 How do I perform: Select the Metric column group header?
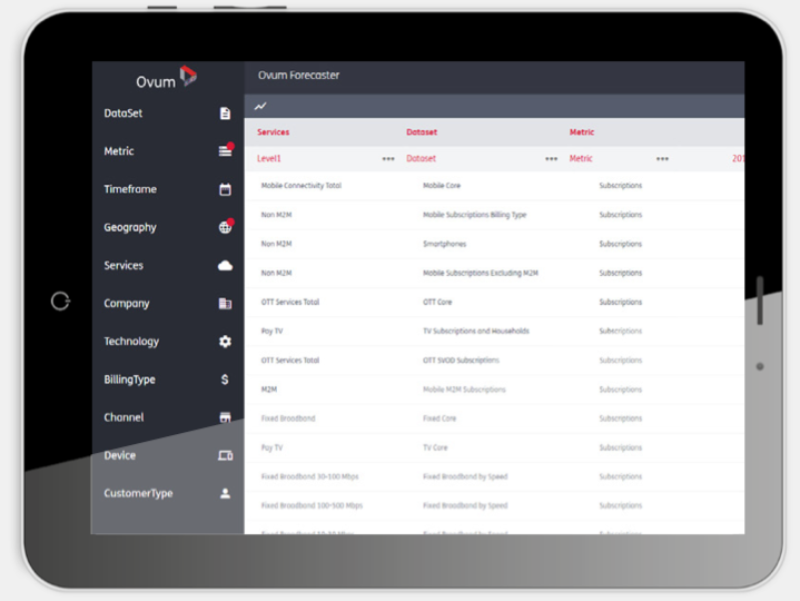(x=582, y=132)
